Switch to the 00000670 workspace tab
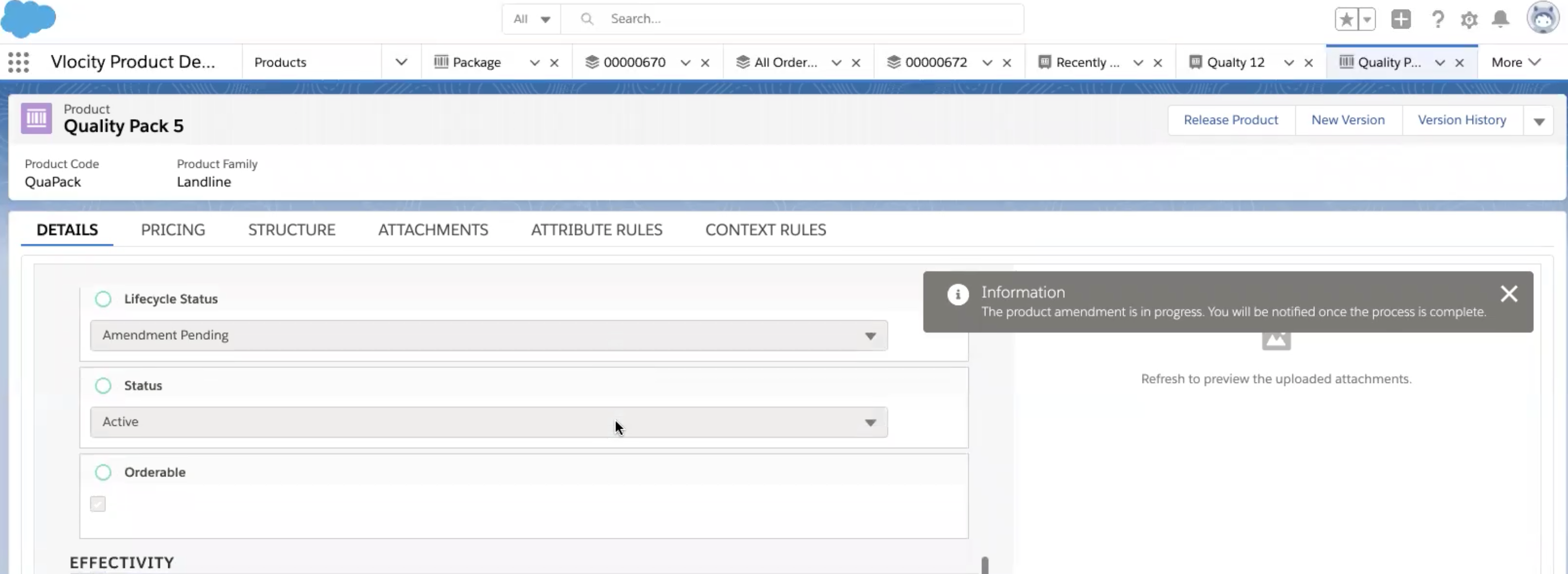1568x574 pixels. [634, 62]
